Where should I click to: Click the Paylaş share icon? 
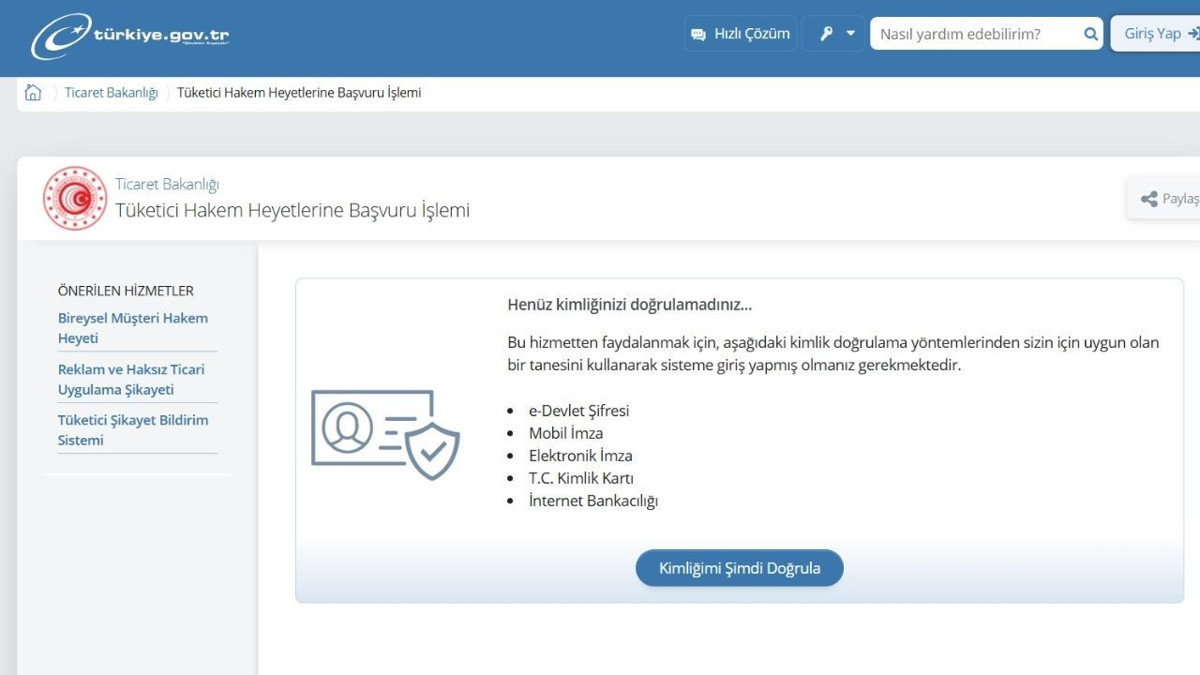1149,199
